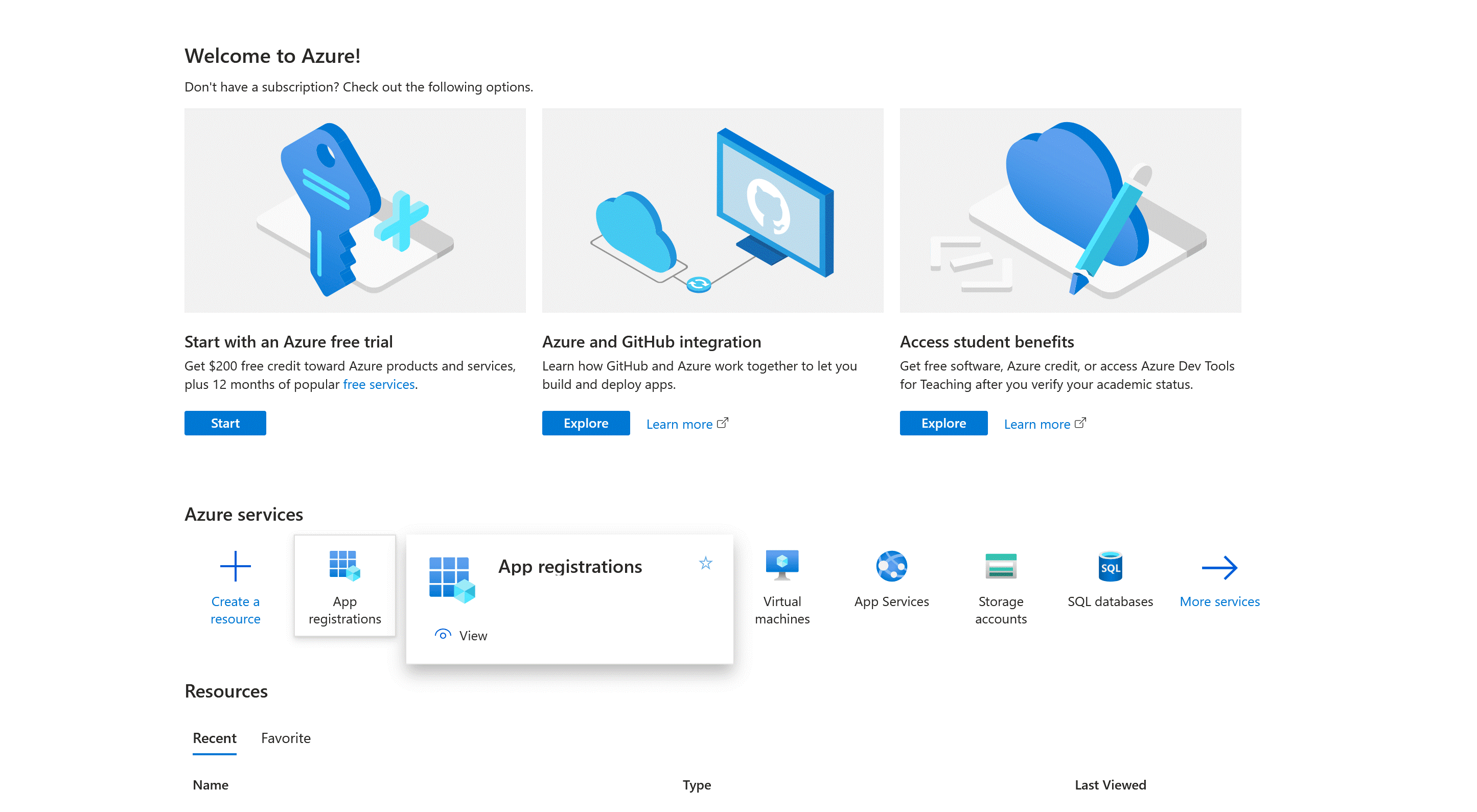Image resolution: width=1477 pixels, height=812 pixels.
Task: Open Learn more link for GitHub integration
Action: pos(679,424)
